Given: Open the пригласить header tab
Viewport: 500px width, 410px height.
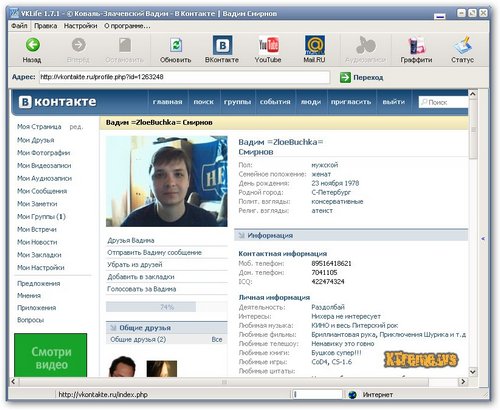Looking at the screenshot, I should 351,102.
